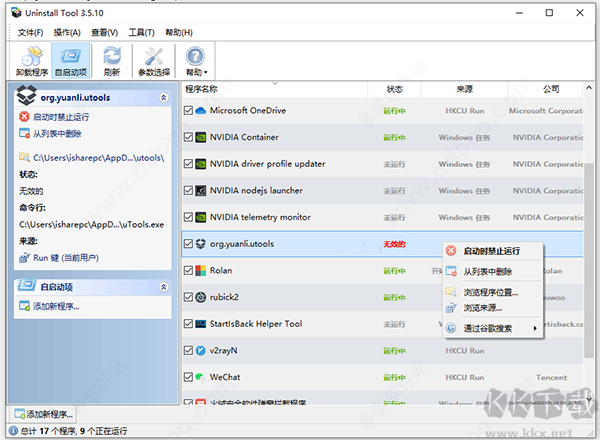Image resolution: width=600 pixels, height=440 pixels.
Task: Click the folder icon beside the utools path
Action: [24, 157]
